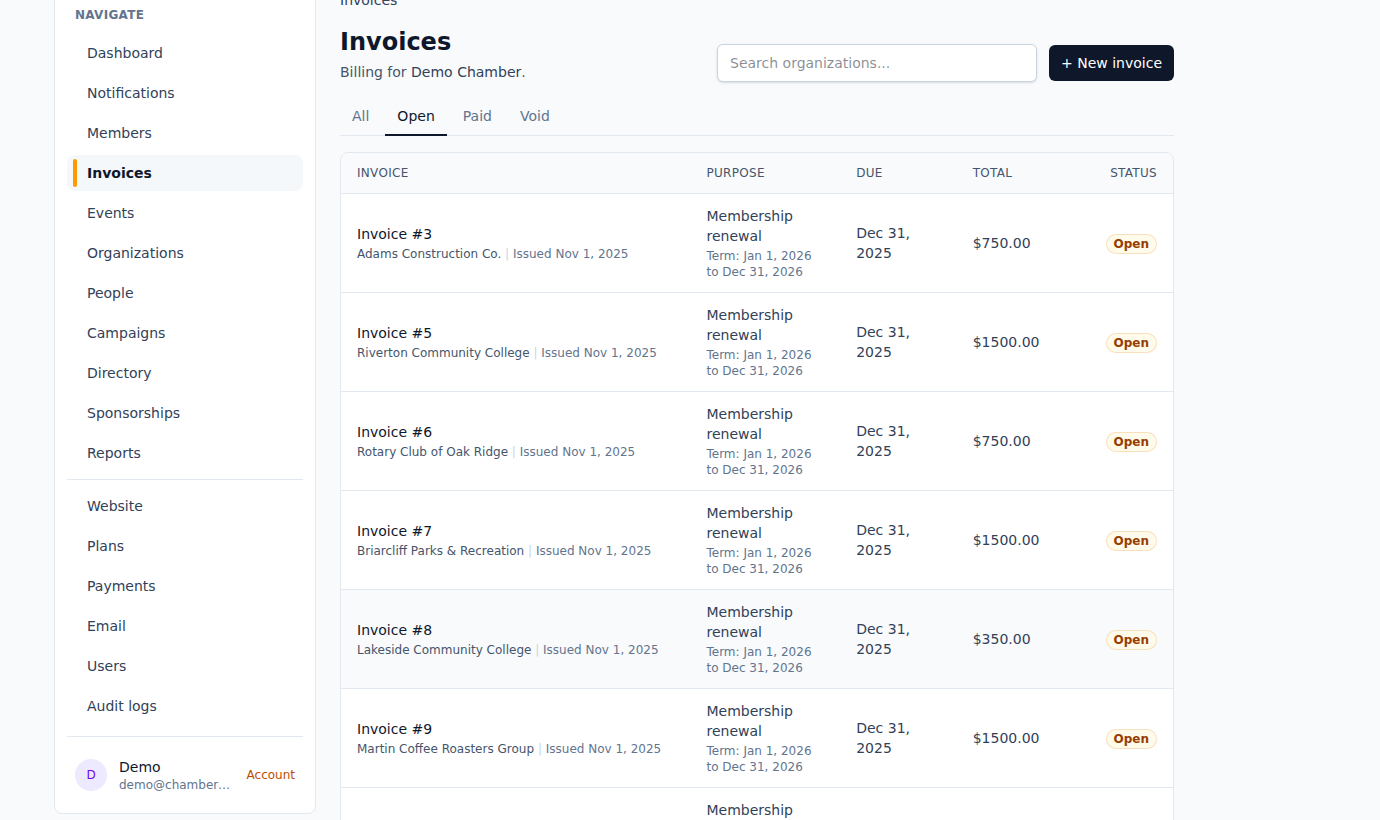
Task: Switch to the Paid tab
Action: 477,115
